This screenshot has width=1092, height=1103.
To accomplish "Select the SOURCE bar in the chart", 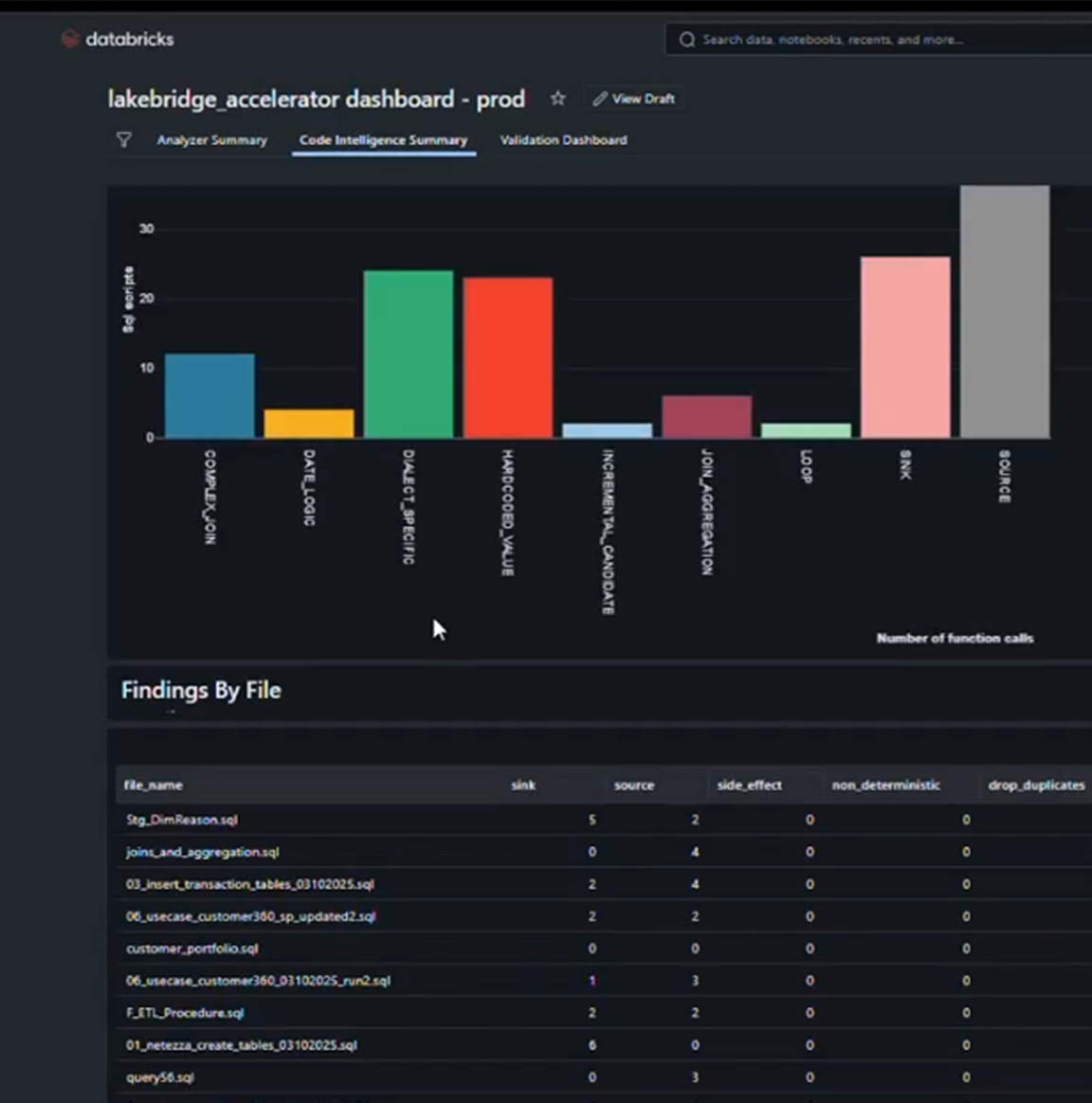I will point(1004,313).
